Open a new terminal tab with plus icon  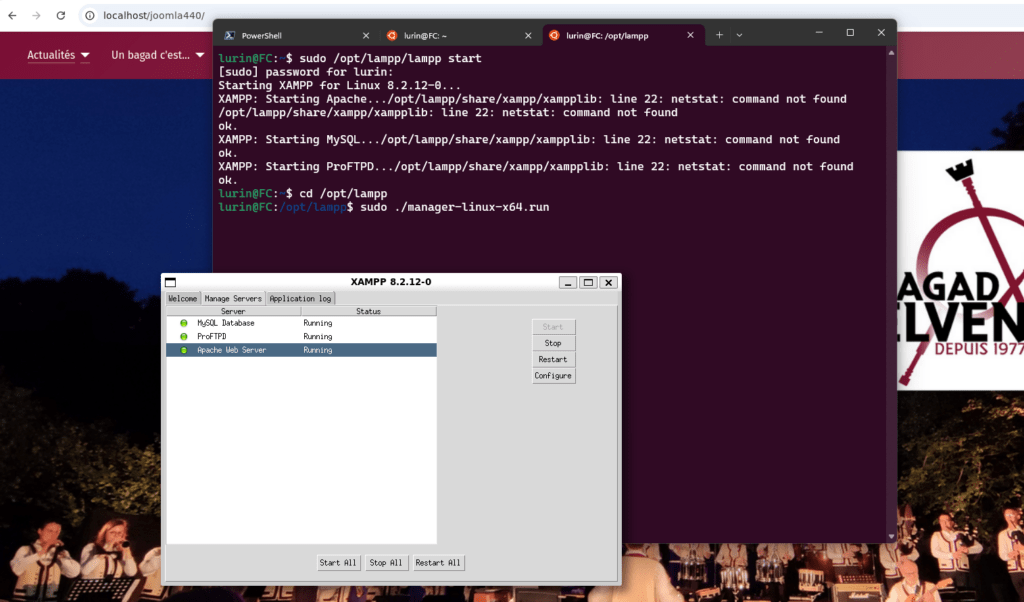tap(719, 34)
